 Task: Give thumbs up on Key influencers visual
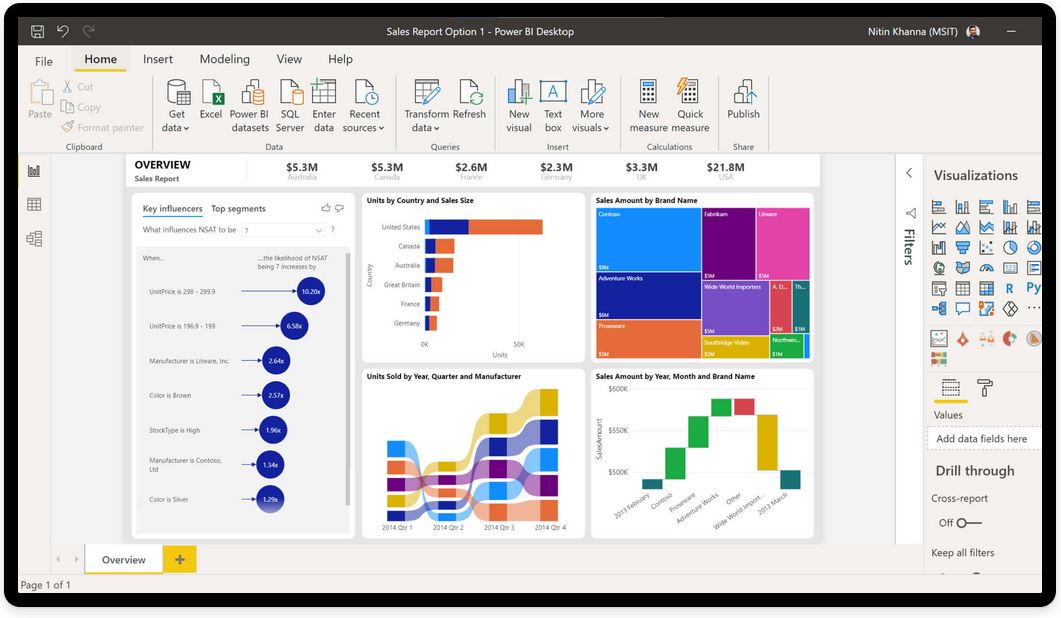pyautogui.click(x=326, y=208)
